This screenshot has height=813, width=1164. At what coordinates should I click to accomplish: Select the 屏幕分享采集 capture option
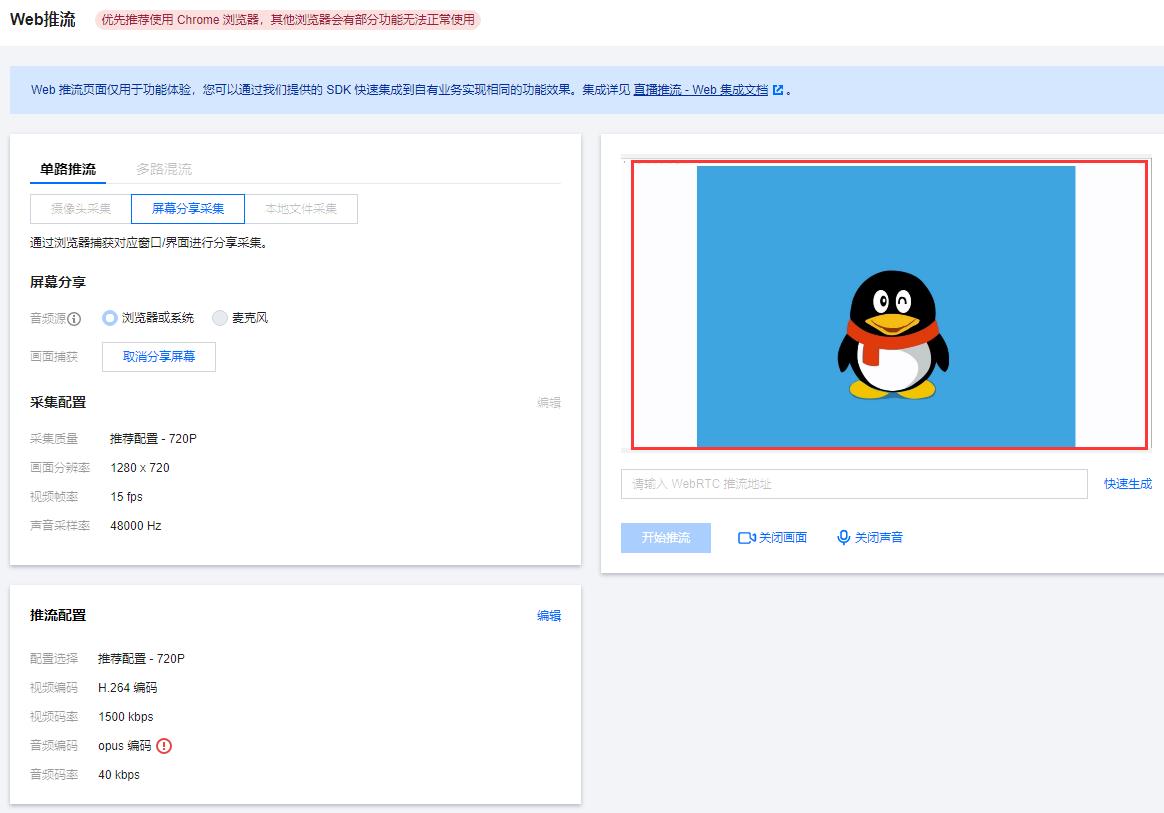pos(188,209)
